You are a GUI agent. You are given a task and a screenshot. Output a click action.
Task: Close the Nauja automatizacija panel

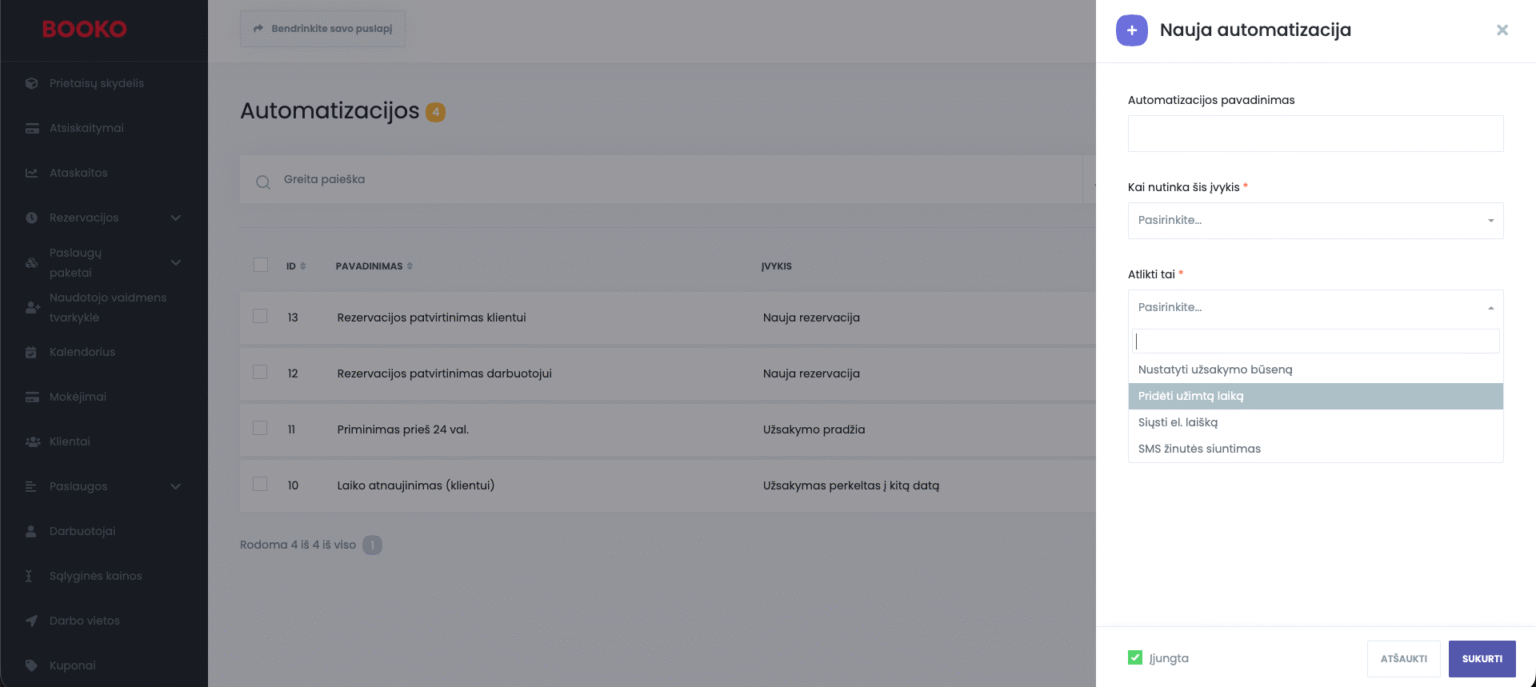tap(1502, 30)
